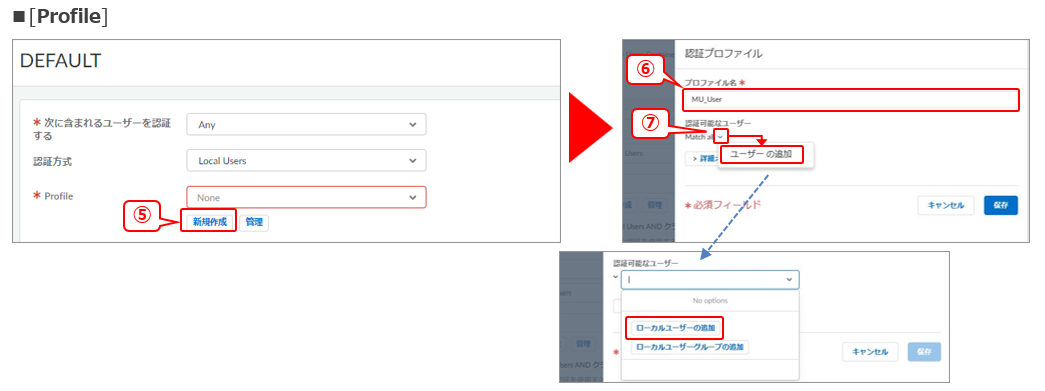The height and width of the screenshot is (391, 1045).
Task: Open the 'Any' user authentication dropdown
Action: click(306, 124)
